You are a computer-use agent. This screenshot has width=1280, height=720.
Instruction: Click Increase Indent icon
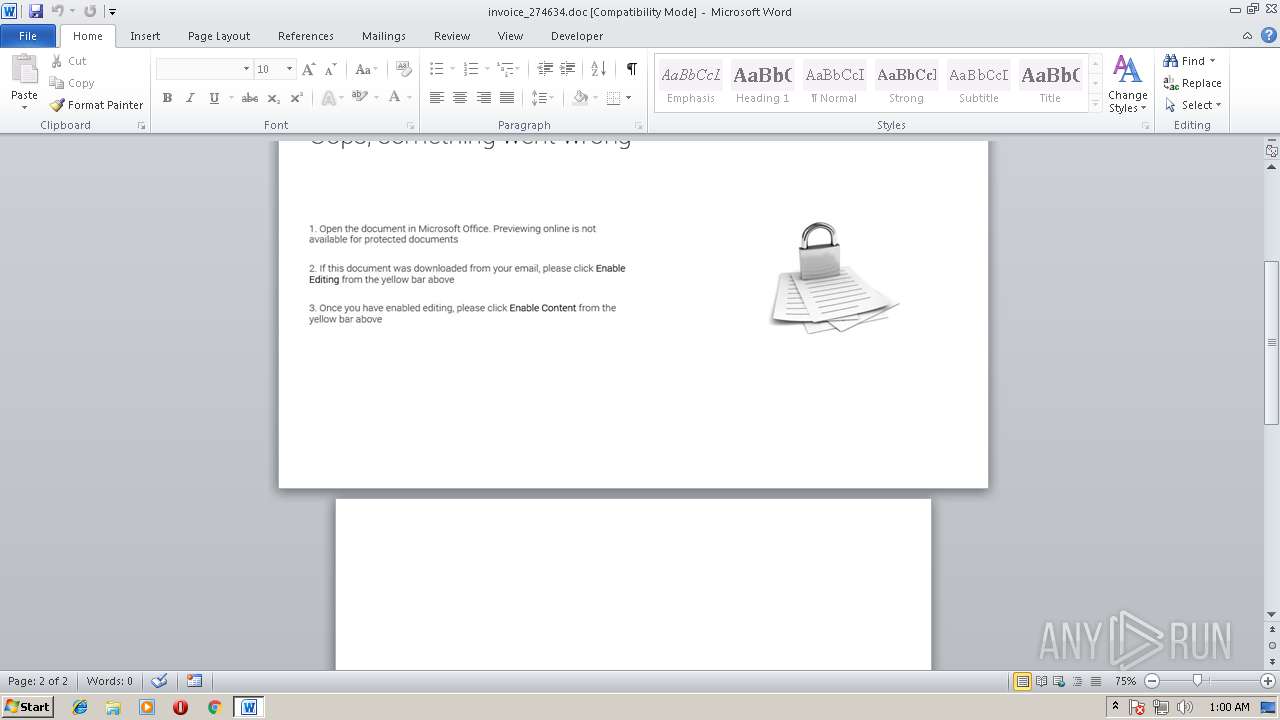pyautogui.click(x=567, y=69)
